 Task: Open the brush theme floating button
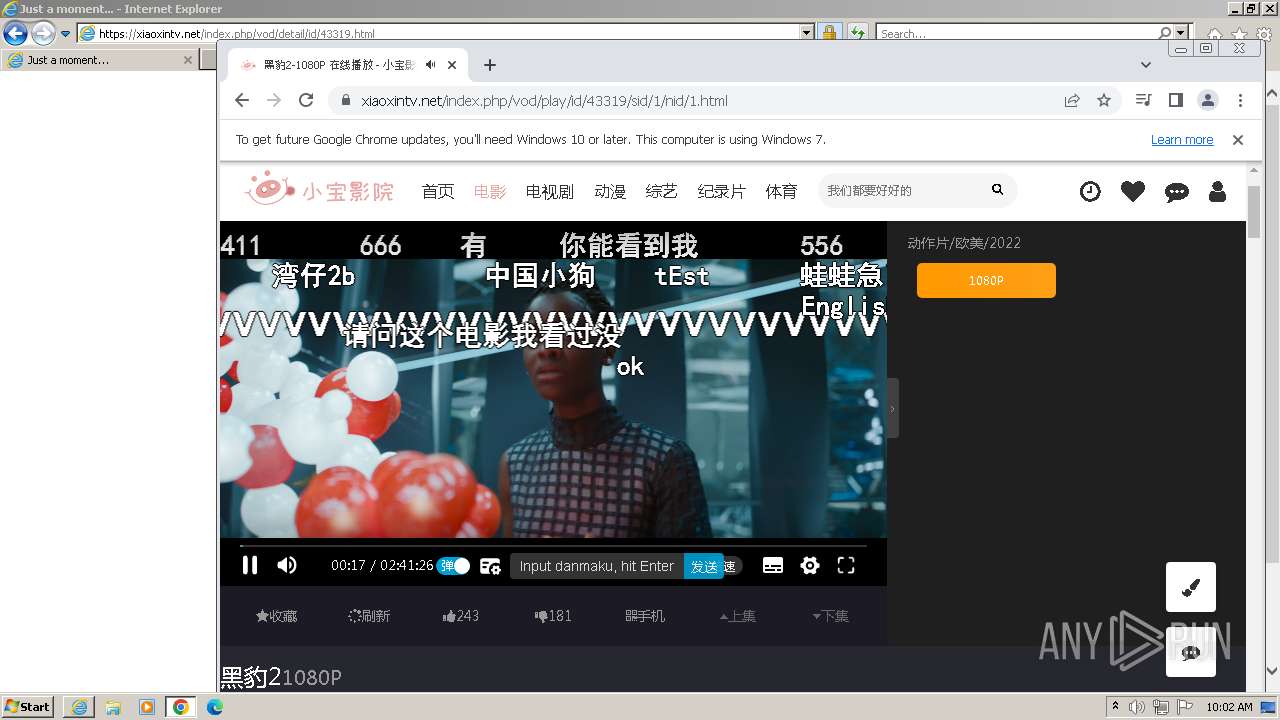point(1191,587)
